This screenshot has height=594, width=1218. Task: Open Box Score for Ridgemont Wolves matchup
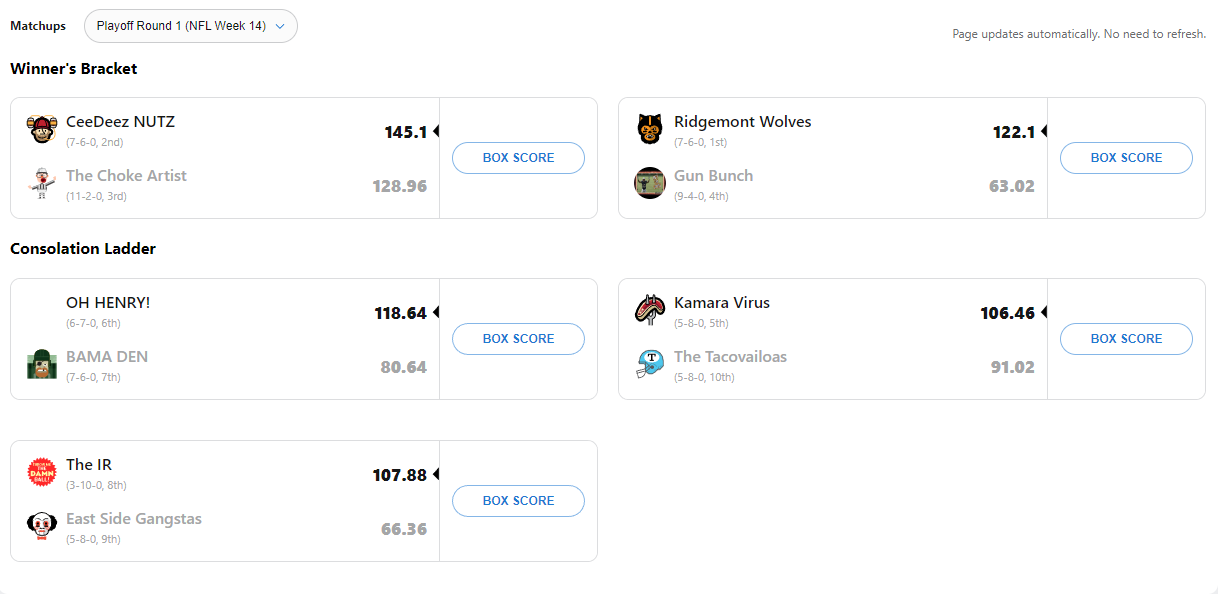click(x=1126, y=158)
